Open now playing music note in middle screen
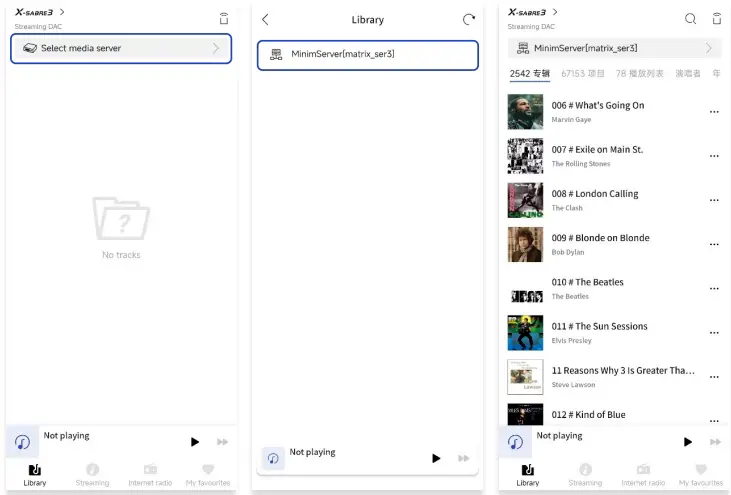The image size is (731, 495). pos(273,459)
